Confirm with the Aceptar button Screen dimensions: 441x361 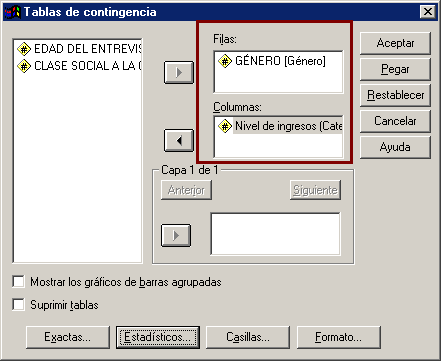pyautogui.click(x=395, y=43)
